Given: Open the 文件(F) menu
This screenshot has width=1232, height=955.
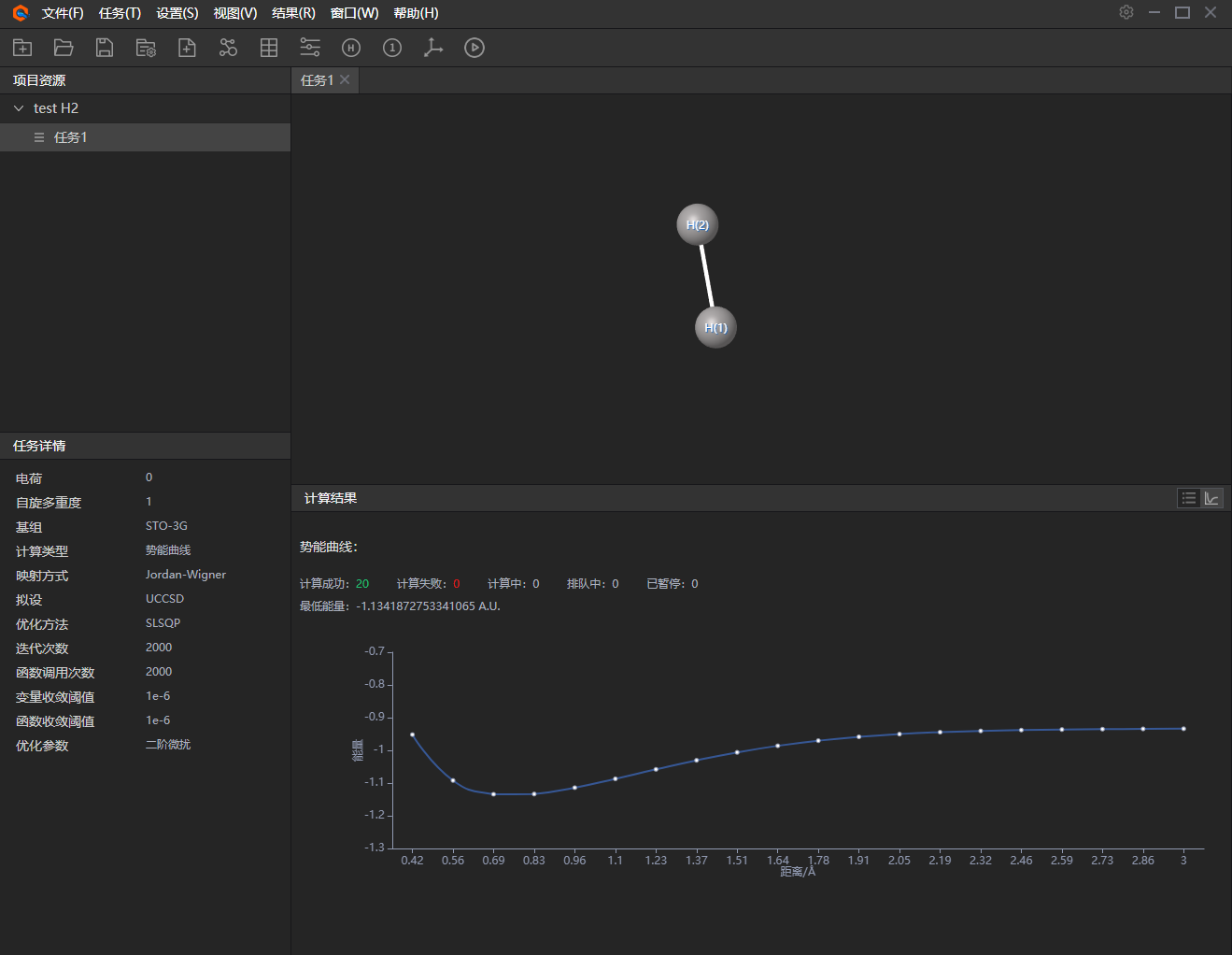Looking at the screenshot, I should (x=63, y=13).
